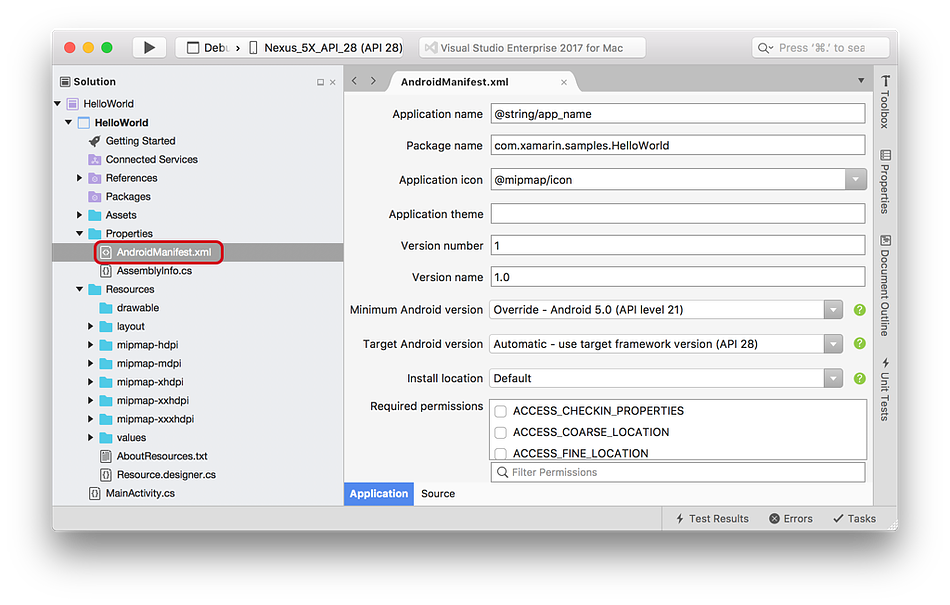The width and height of the screenshot is (950, 605).
Task: Expand the mipmap-mdpi folder
Action: [x=90, y=363]
